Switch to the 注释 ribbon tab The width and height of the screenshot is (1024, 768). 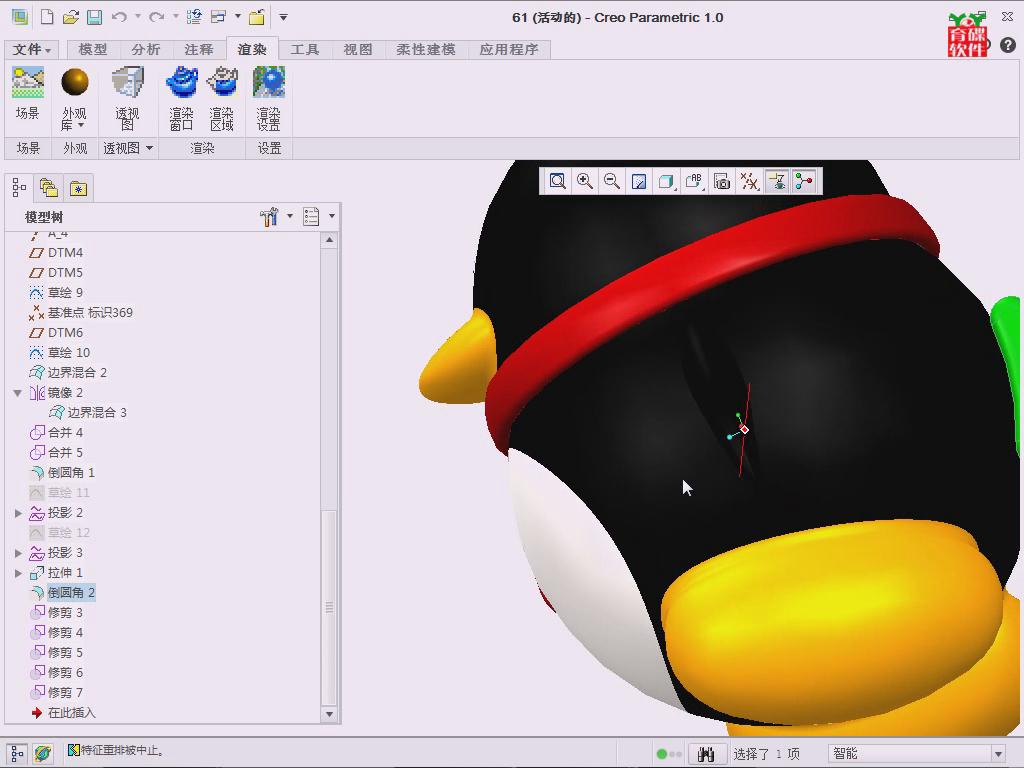point(199,50)
